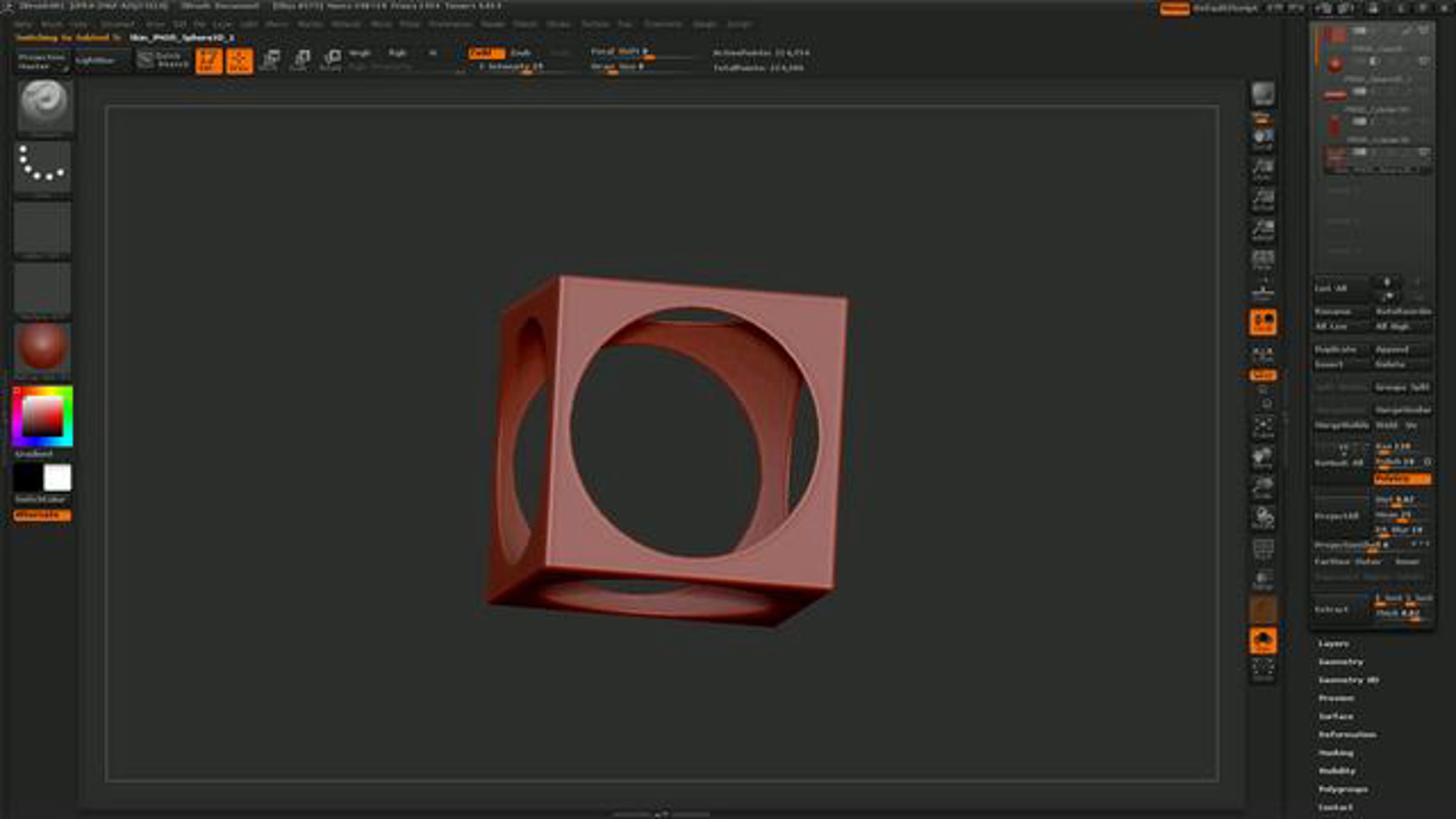Frame the mesh using the Frame icon
The height and width of the screenshot is (819, 1456).
pyautogui.click(x=1263, y=427)
